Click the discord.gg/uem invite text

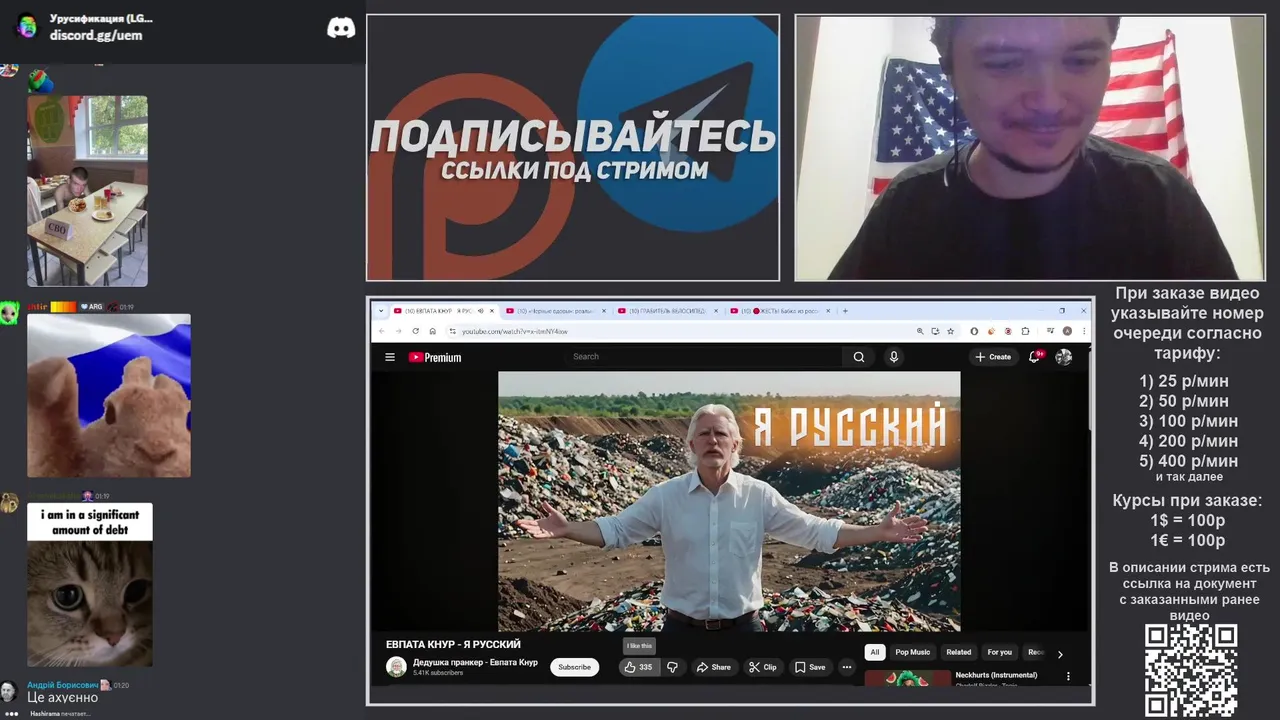coord(96,35)
